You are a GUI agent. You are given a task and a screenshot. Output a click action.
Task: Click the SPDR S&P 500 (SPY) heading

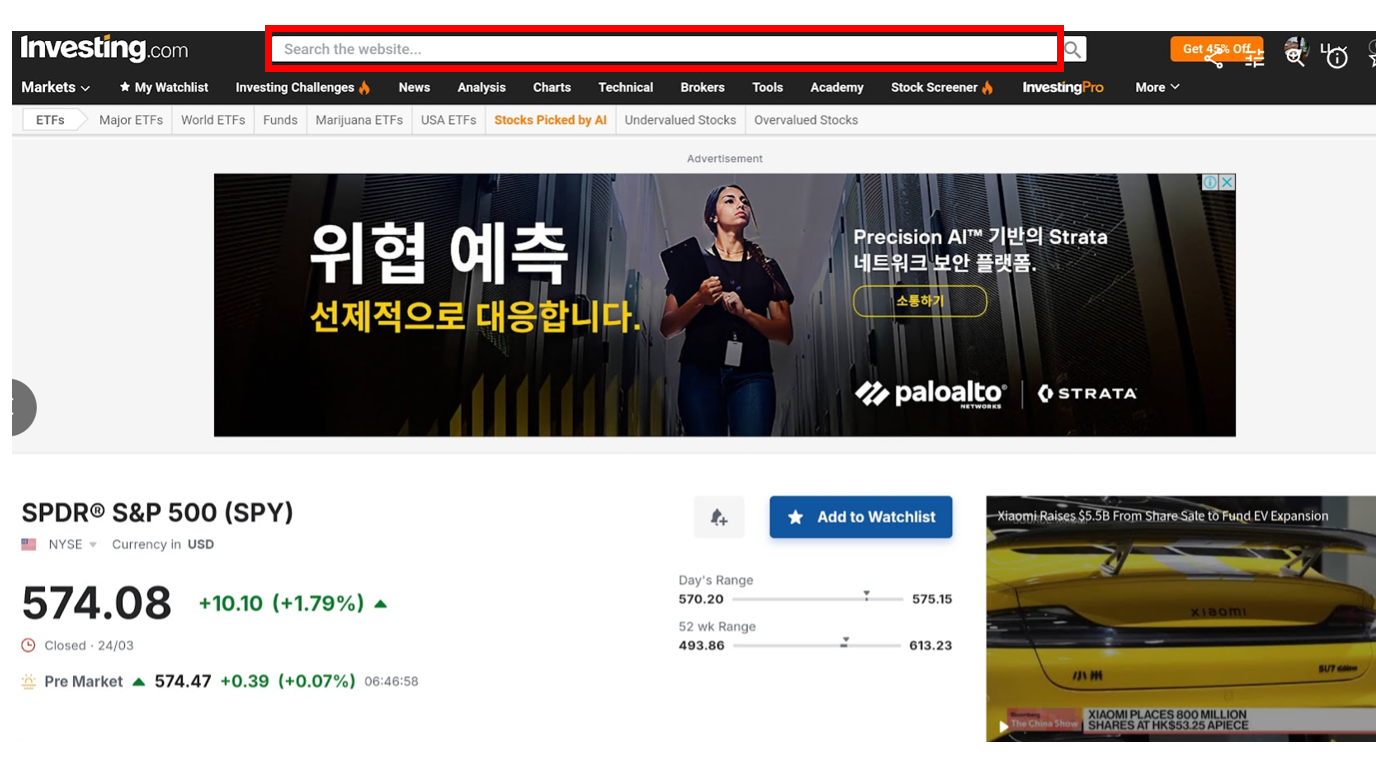(157, 513)
